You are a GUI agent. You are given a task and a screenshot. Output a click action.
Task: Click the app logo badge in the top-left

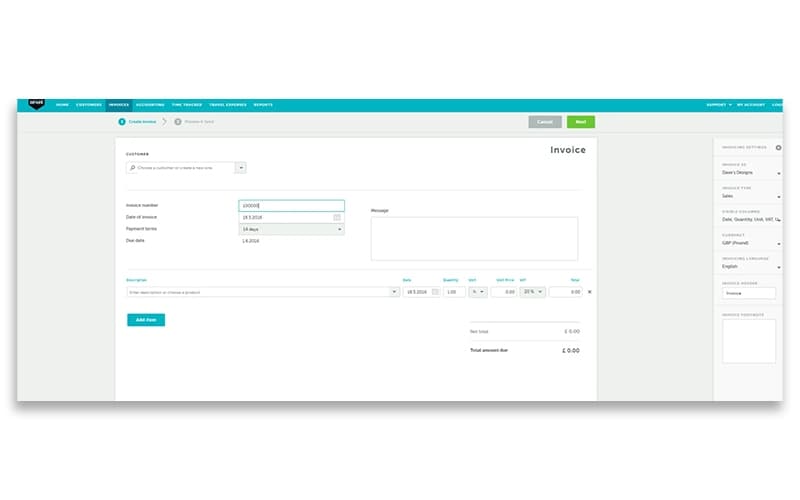click(36, 104)
